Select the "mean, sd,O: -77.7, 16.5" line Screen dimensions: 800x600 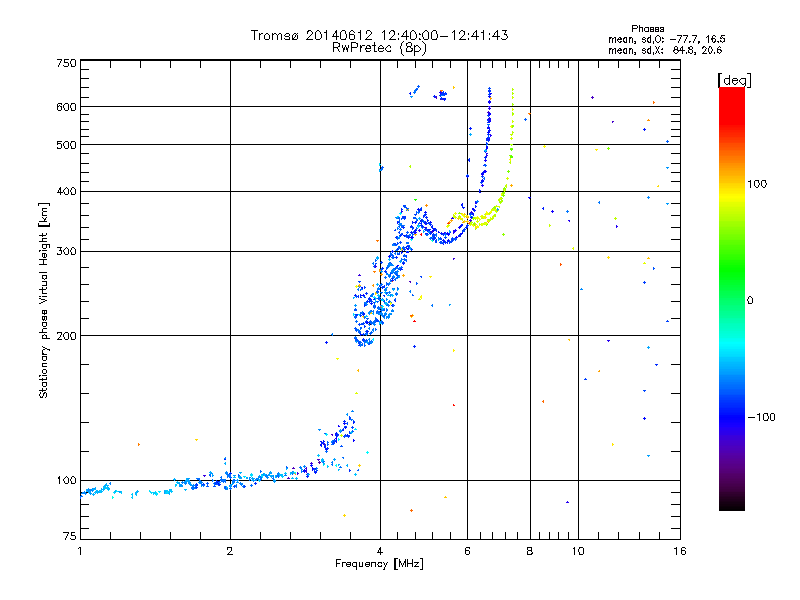pyautogui.click(x=666, y=39)
